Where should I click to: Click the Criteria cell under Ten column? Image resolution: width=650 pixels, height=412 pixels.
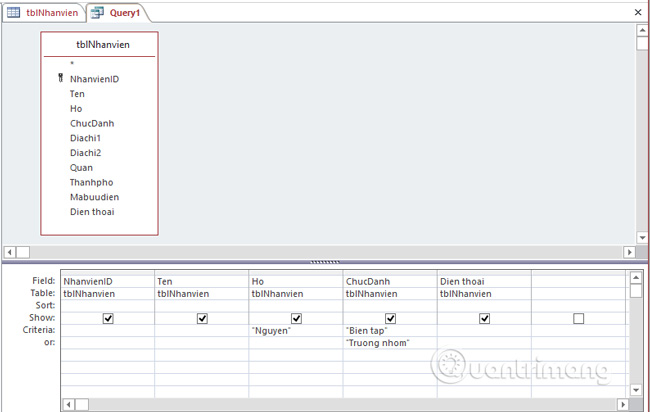pyautogui.click(x=201, y=331)
